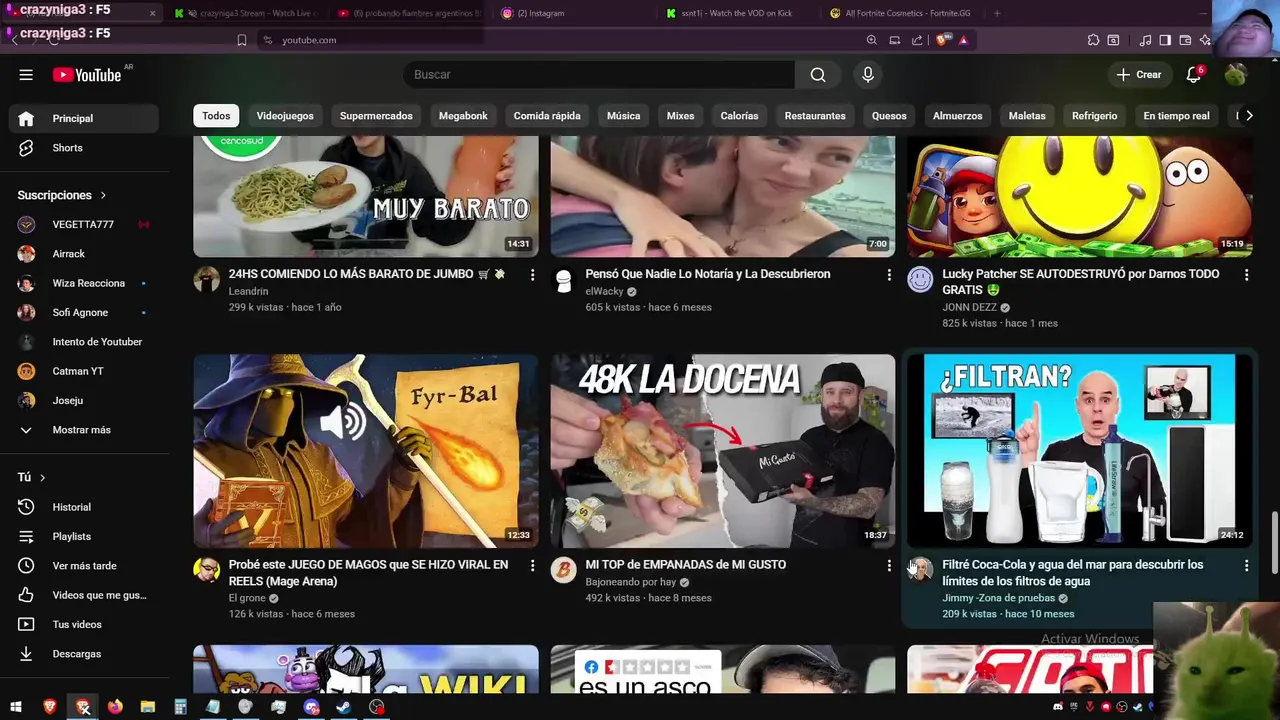Screen dimensions: 1280x720
Task: Start voice search with microphone icon
Action: click(x=868, y=75)
